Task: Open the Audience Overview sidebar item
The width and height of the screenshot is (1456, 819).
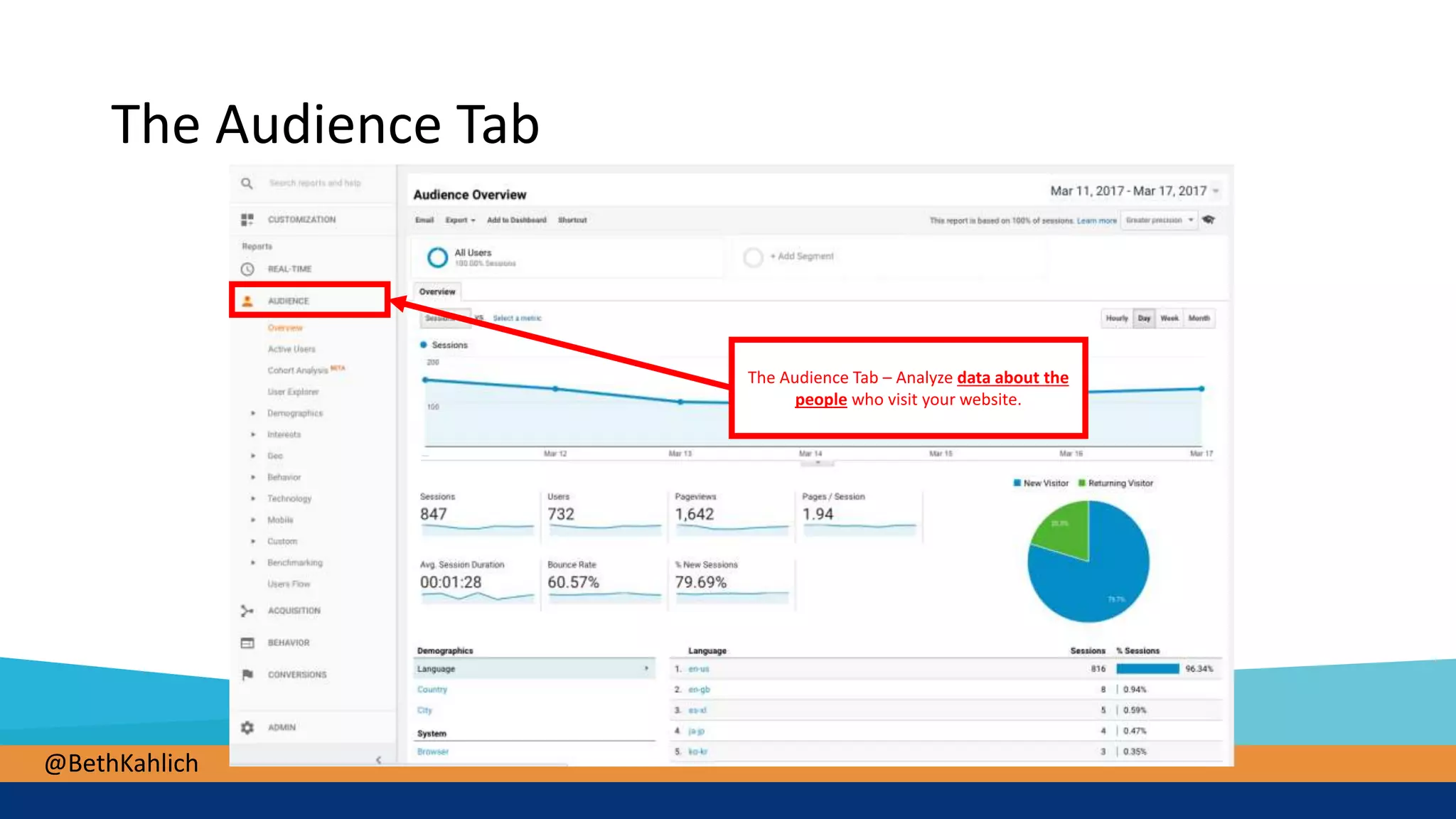Action: coord(285,328)
